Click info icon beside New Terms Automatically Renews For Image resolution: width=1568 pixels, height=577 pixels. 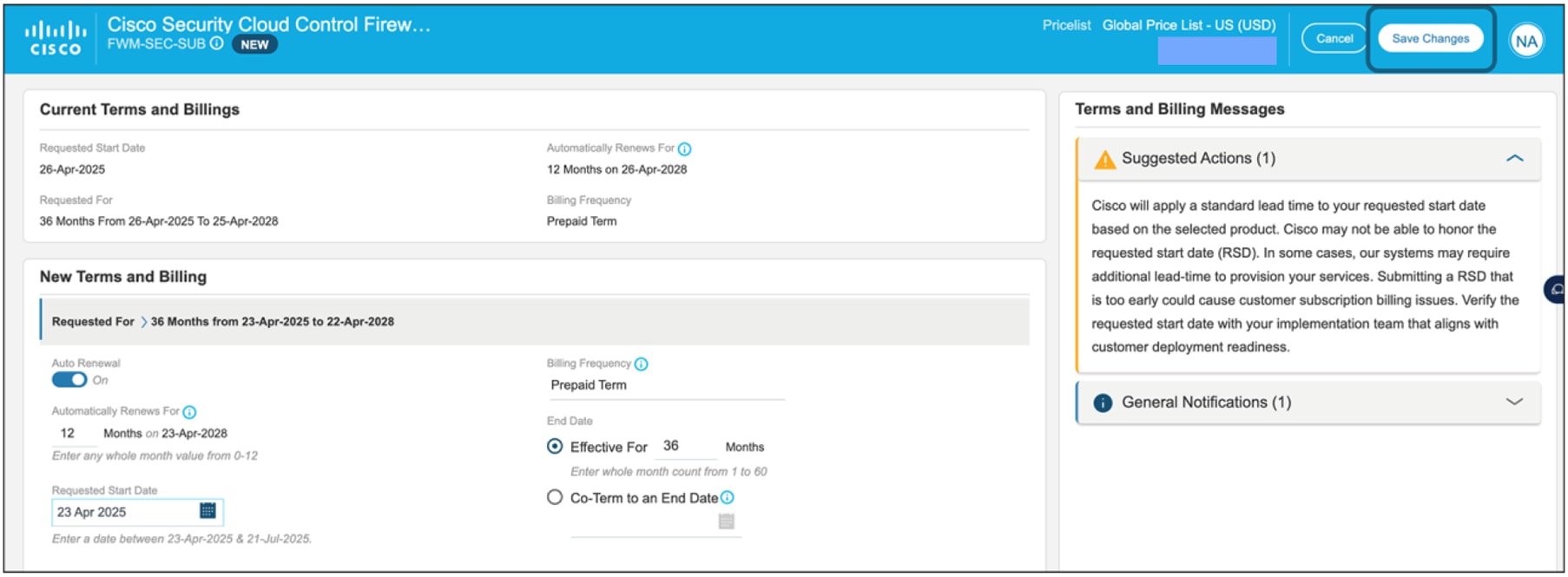click(189, 412)
